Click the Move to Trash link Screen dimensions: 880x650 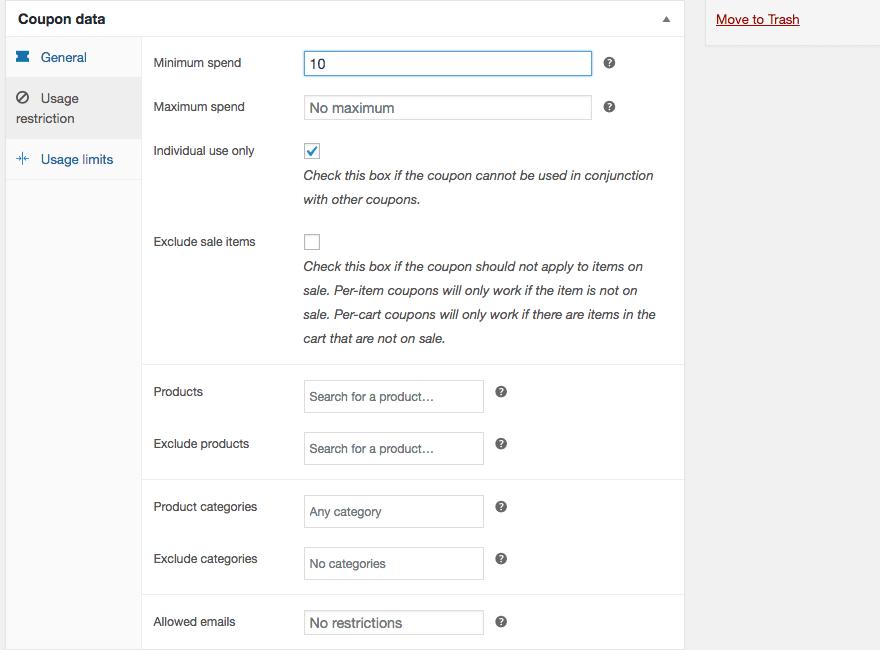tap(757, 19)
